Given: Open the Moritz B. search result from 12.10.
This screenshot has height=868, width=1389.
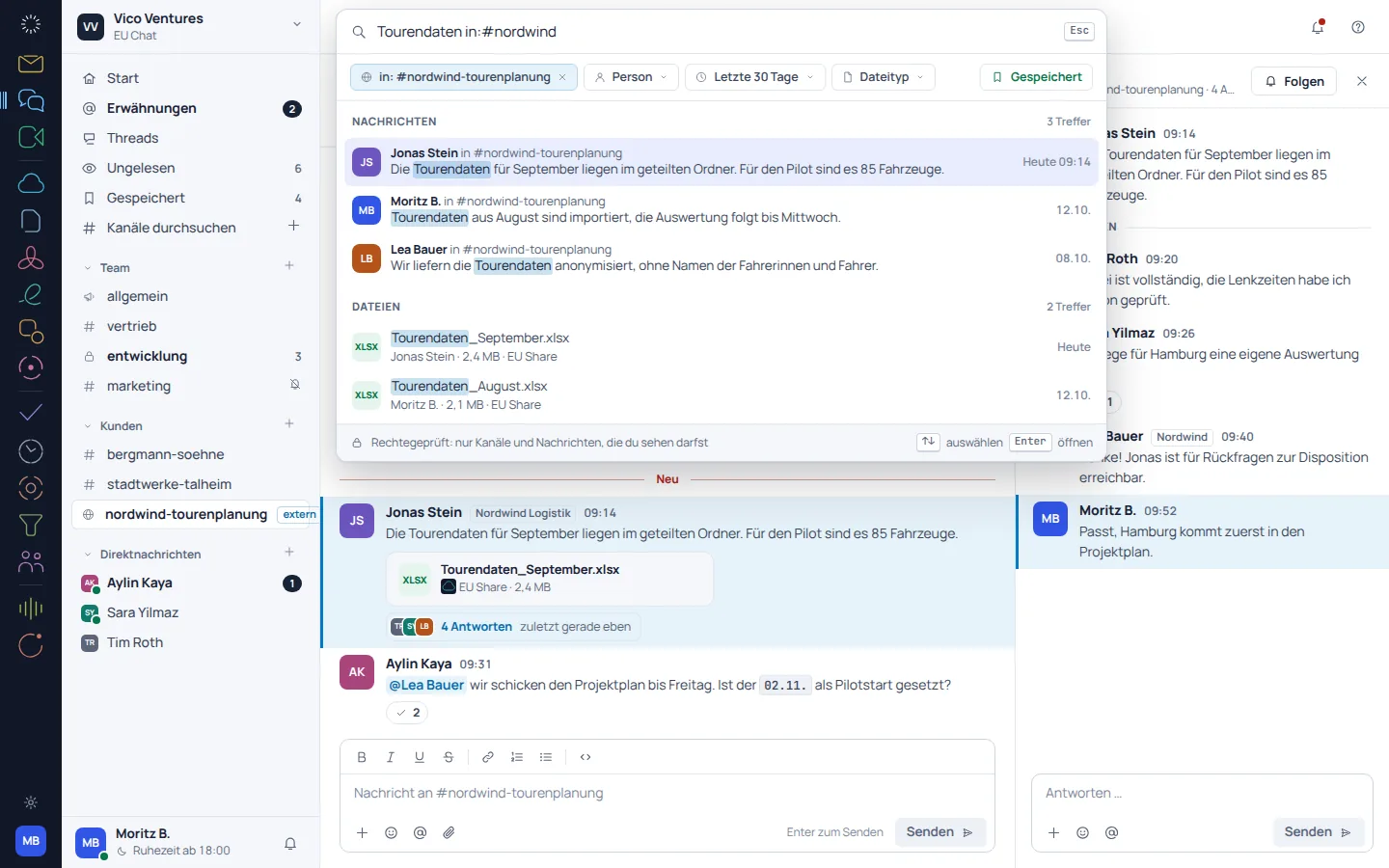Looking at the screenshot, I should [x=722, y=209].
